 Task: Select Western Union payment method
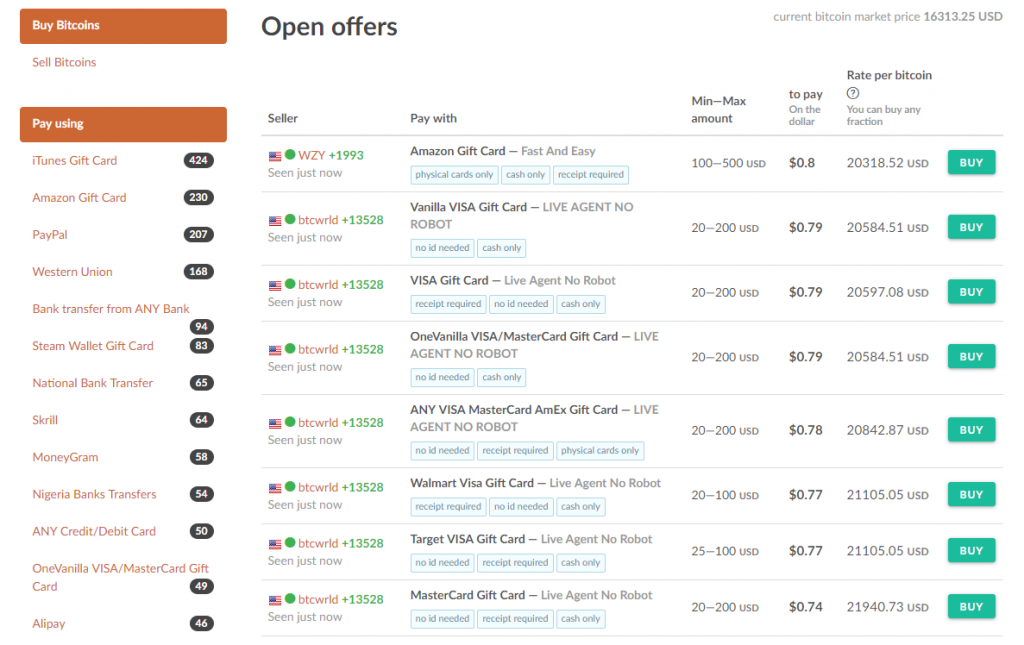coord(72,272)
